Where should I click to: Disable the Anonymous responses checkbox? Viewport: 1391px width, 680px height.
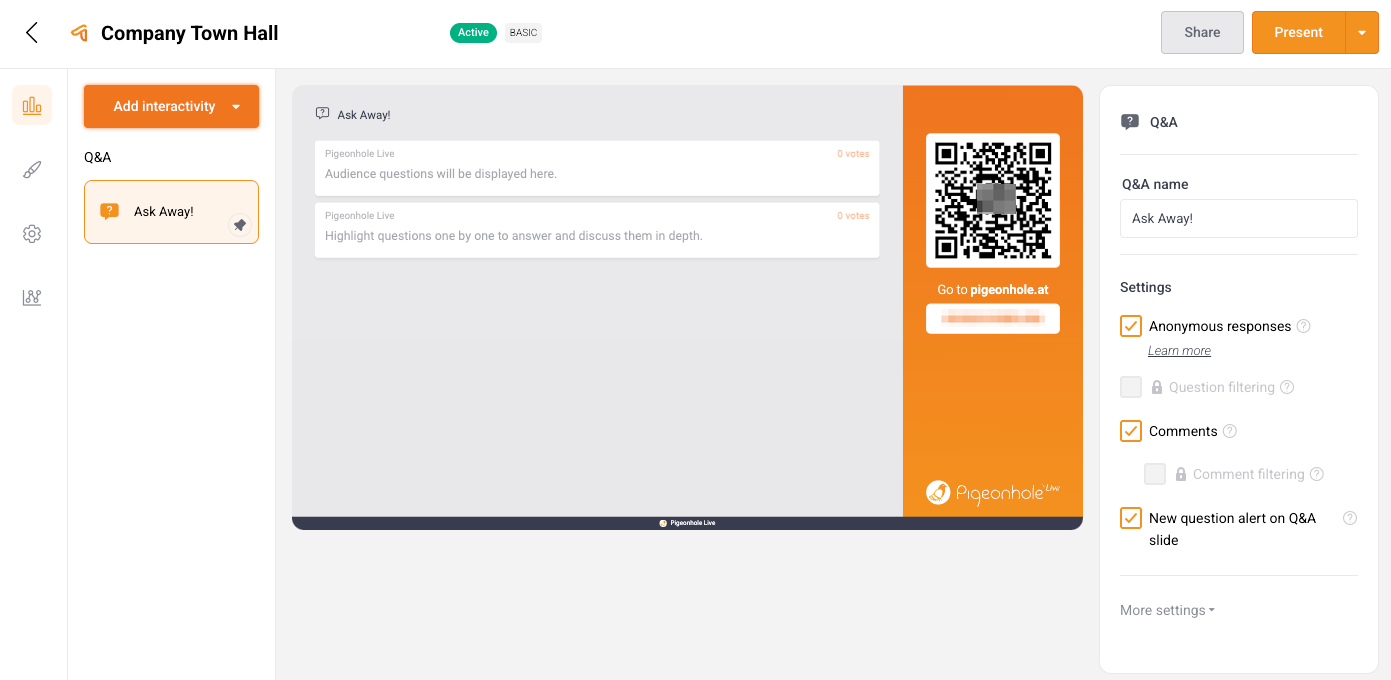click(x=1131, y=326)
